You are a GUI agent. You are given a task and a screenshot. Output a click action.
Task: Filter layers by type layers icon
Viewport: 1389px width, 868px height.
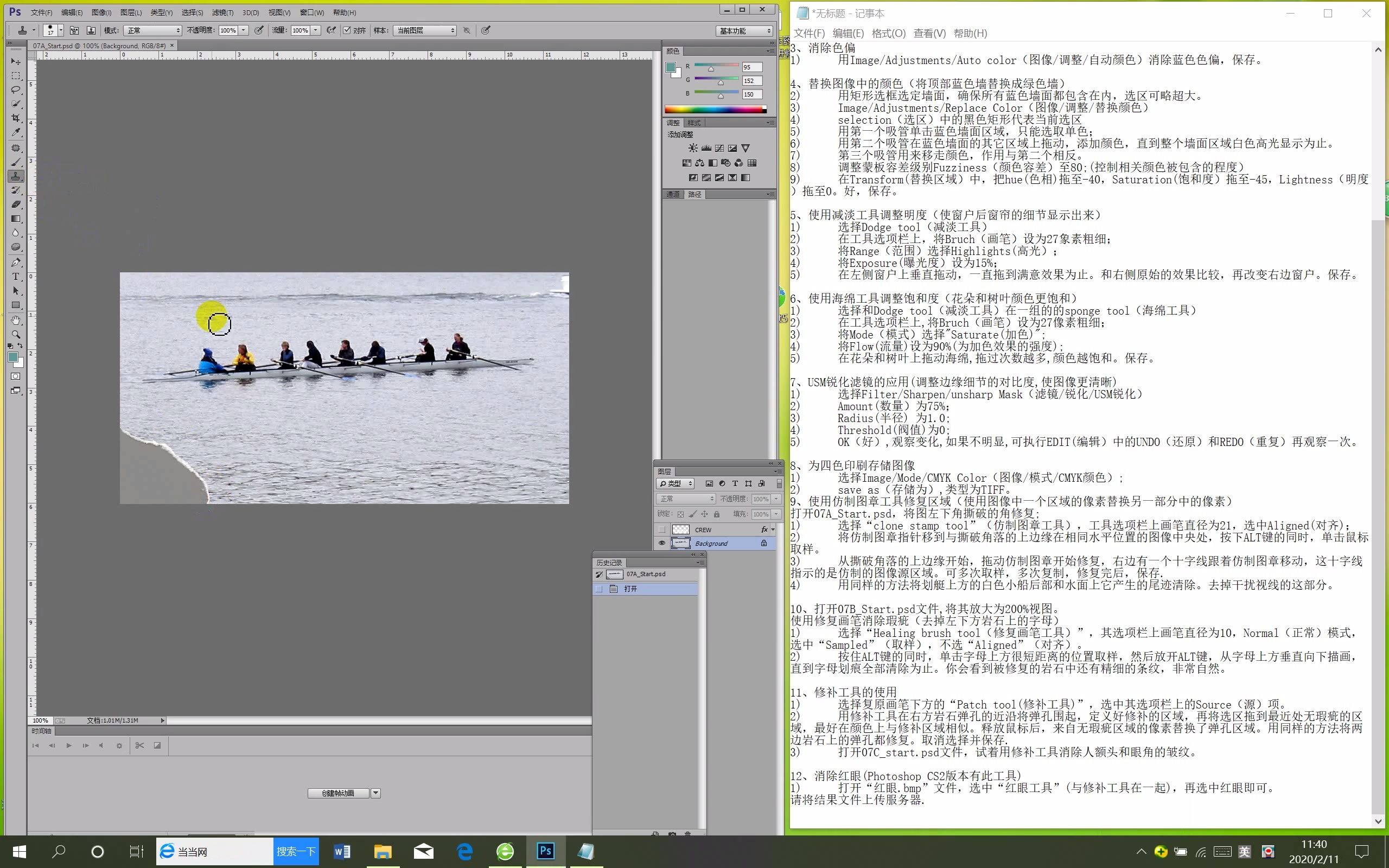point(735,483)
